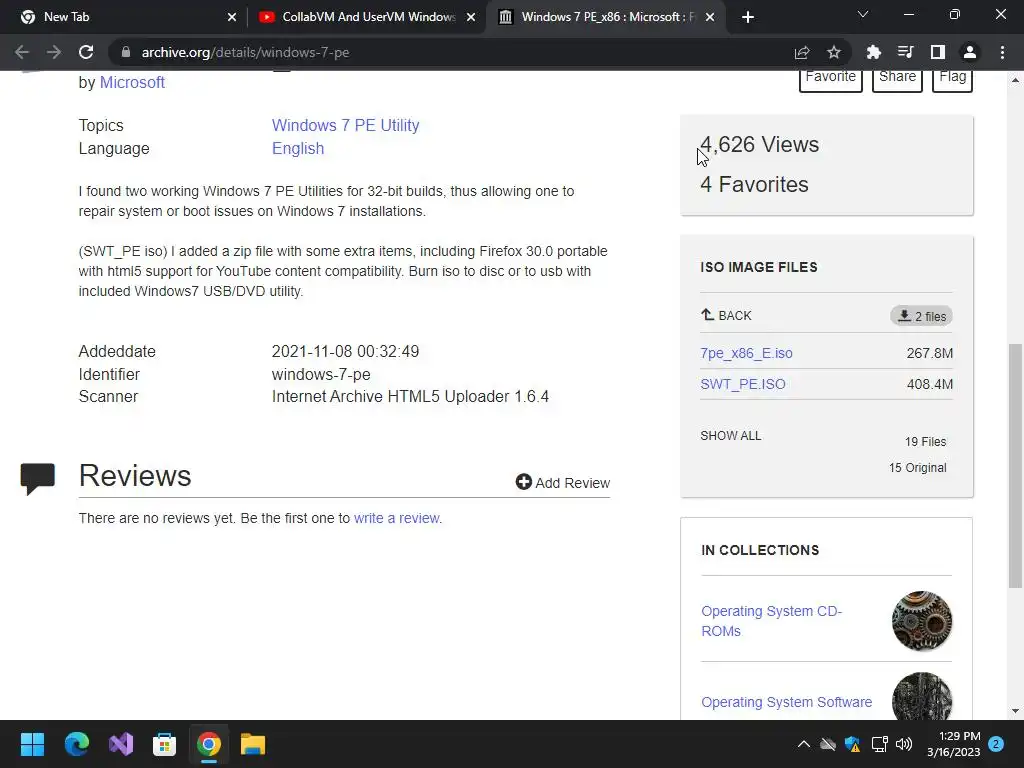Select the Windows 7 PE_x86 tab
Screen dimensions: 1024x768
tap(606, 17)
